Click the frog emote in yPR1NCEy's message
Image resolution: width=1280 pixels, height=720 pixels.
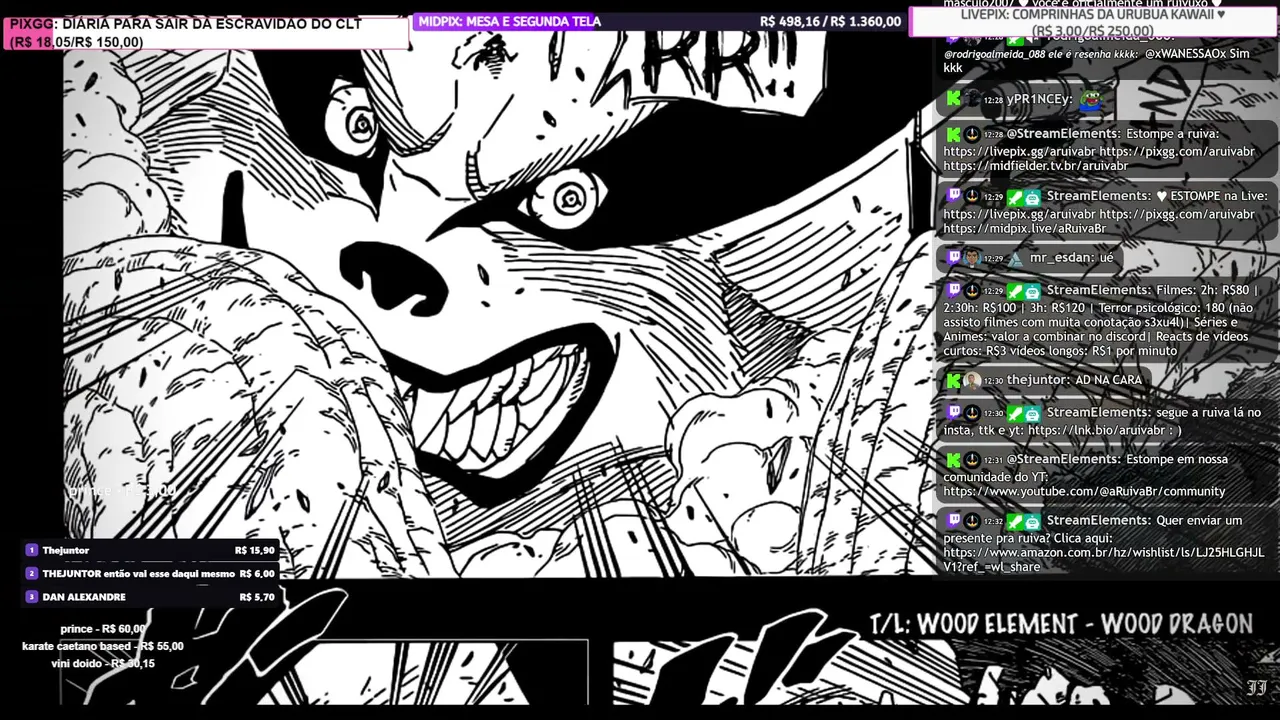pos(1091,100)
